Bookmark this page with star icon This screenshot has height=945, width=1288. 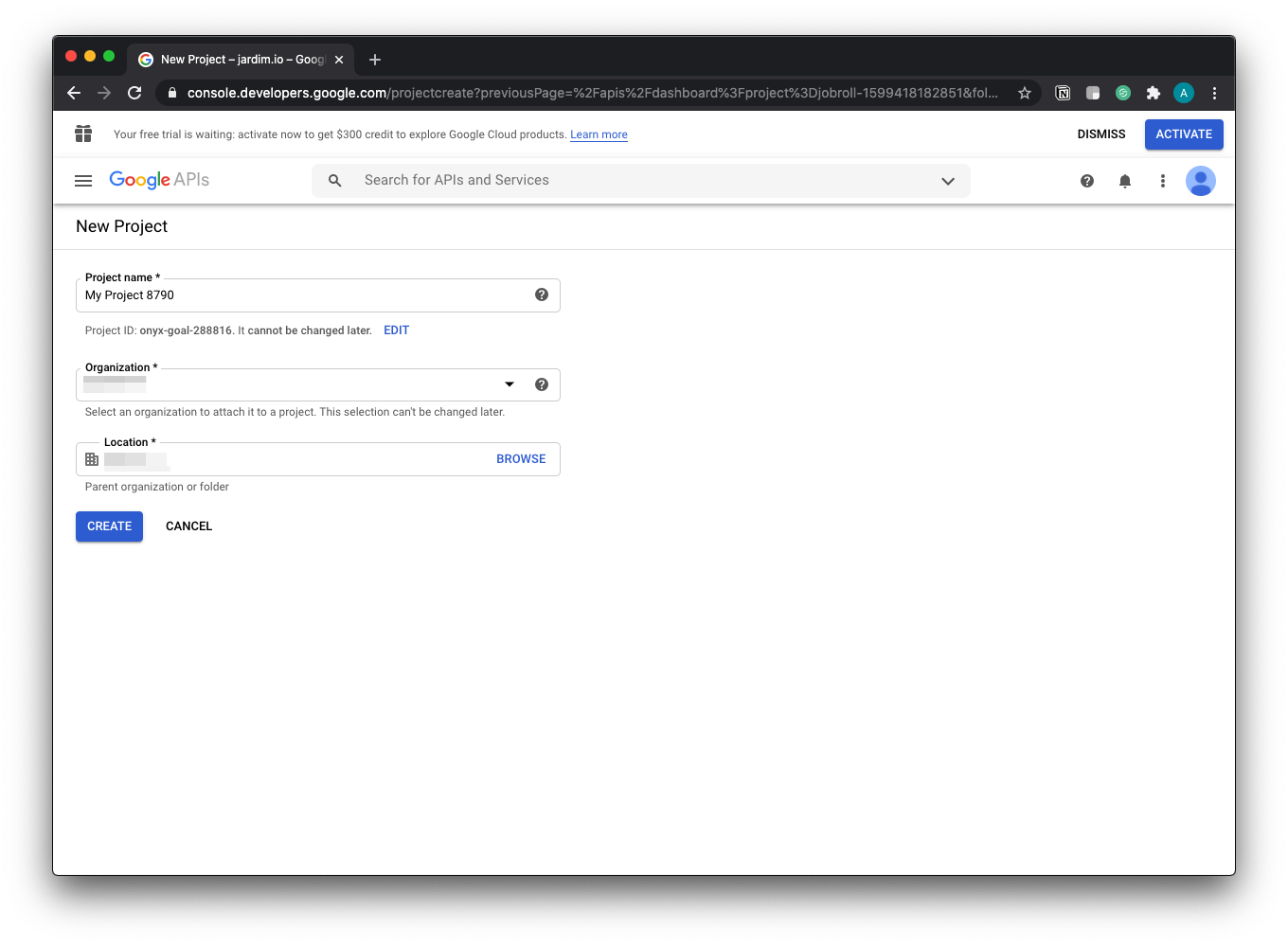tap(1025, 93)
